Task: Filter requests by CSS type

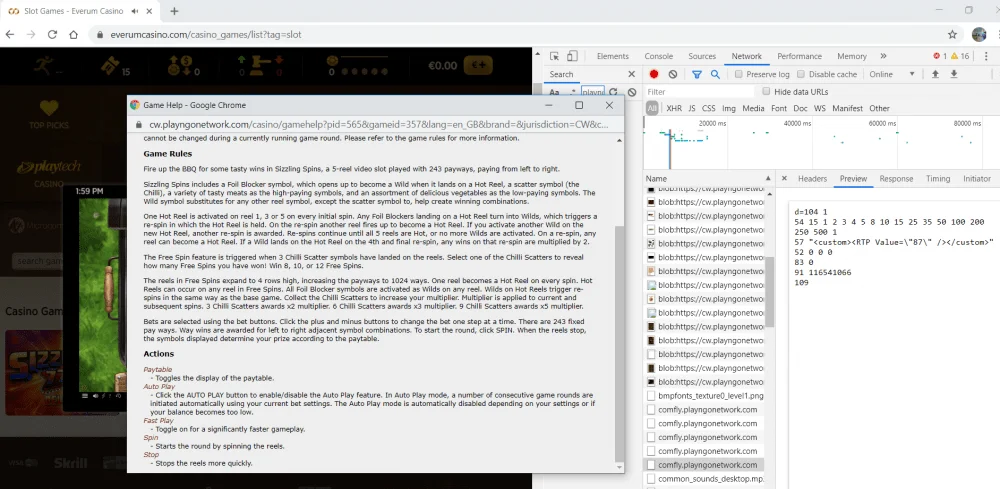Action: pyautogui.click(x=709, y=108)
